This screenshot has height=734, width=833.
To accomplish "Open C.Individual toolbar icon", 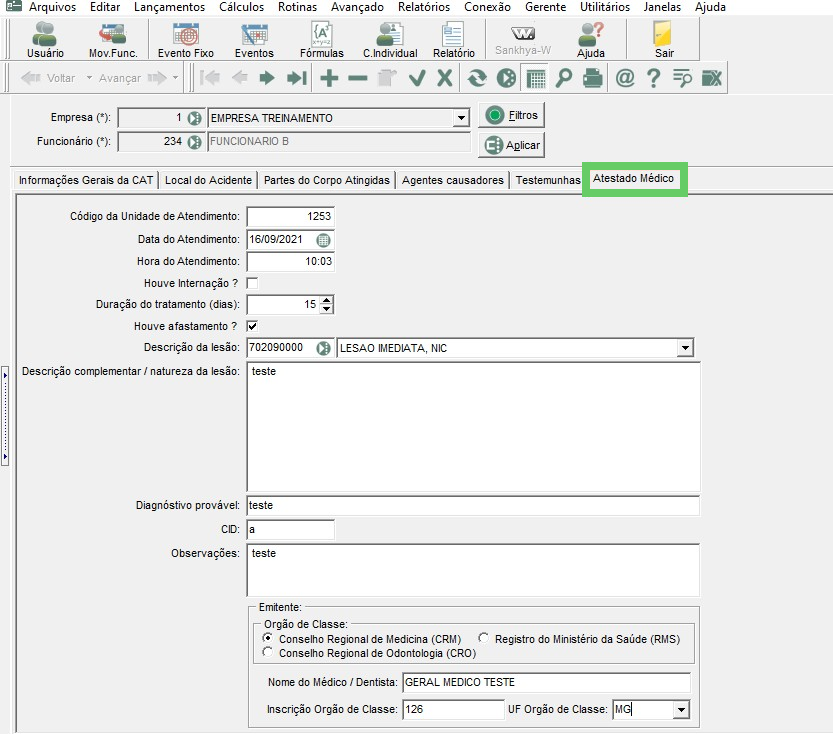I will 390,40.
